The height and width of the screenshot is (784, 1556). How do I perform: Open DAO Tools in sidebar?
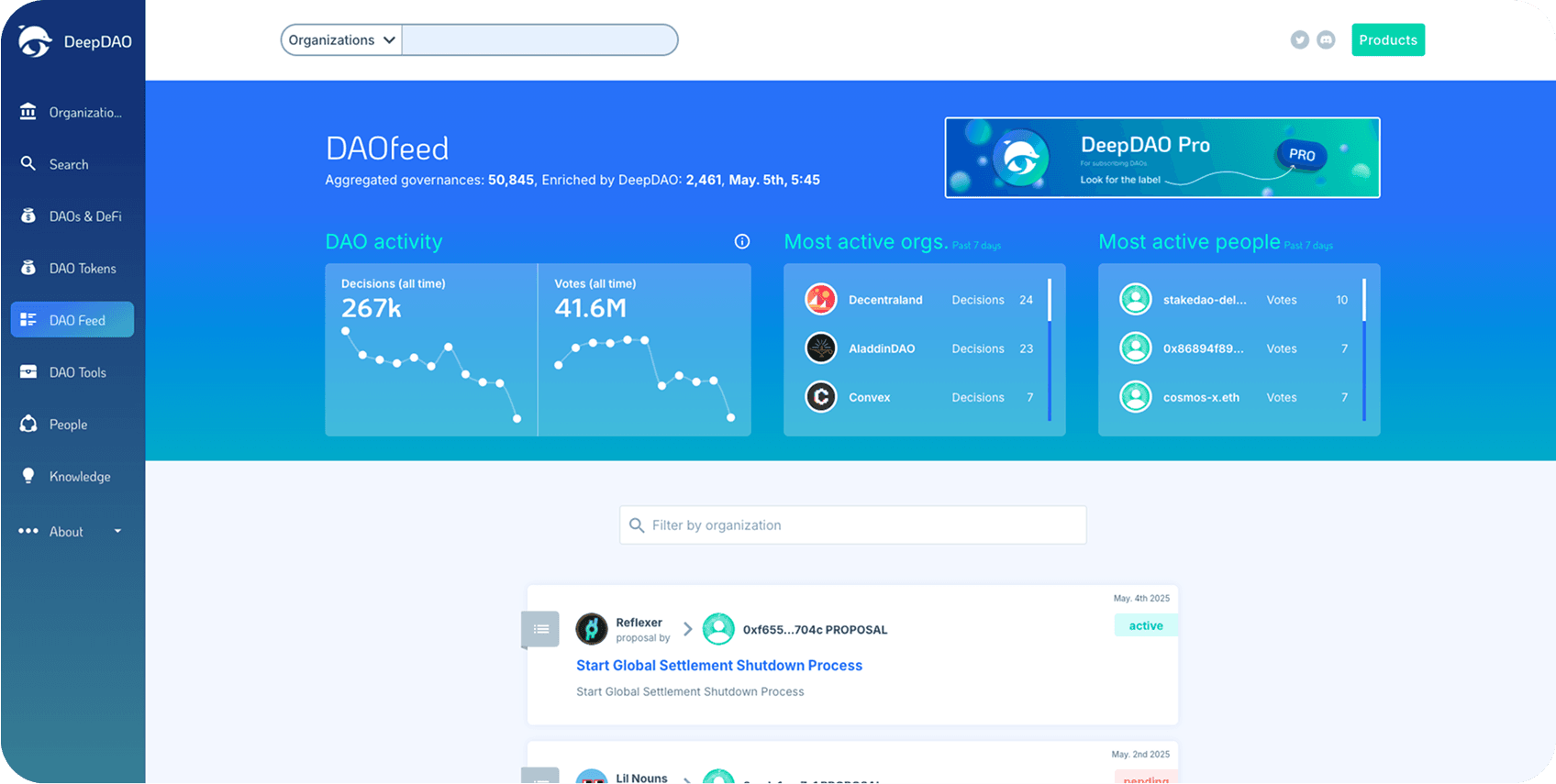72,372
